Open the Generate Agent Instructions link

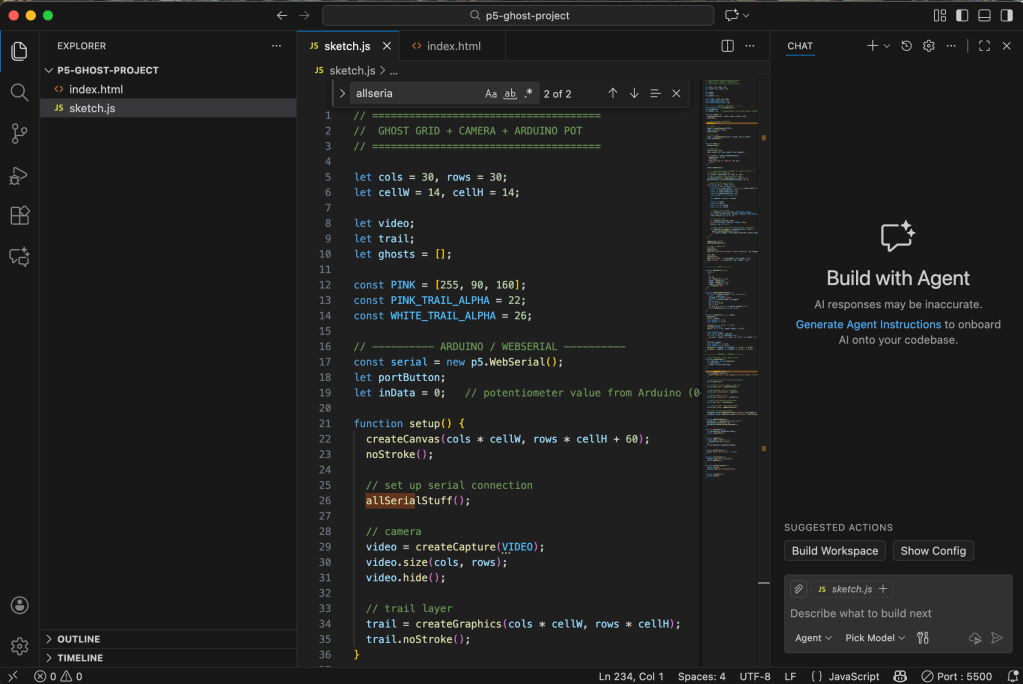pyautogui.click(x=867, y=324)
